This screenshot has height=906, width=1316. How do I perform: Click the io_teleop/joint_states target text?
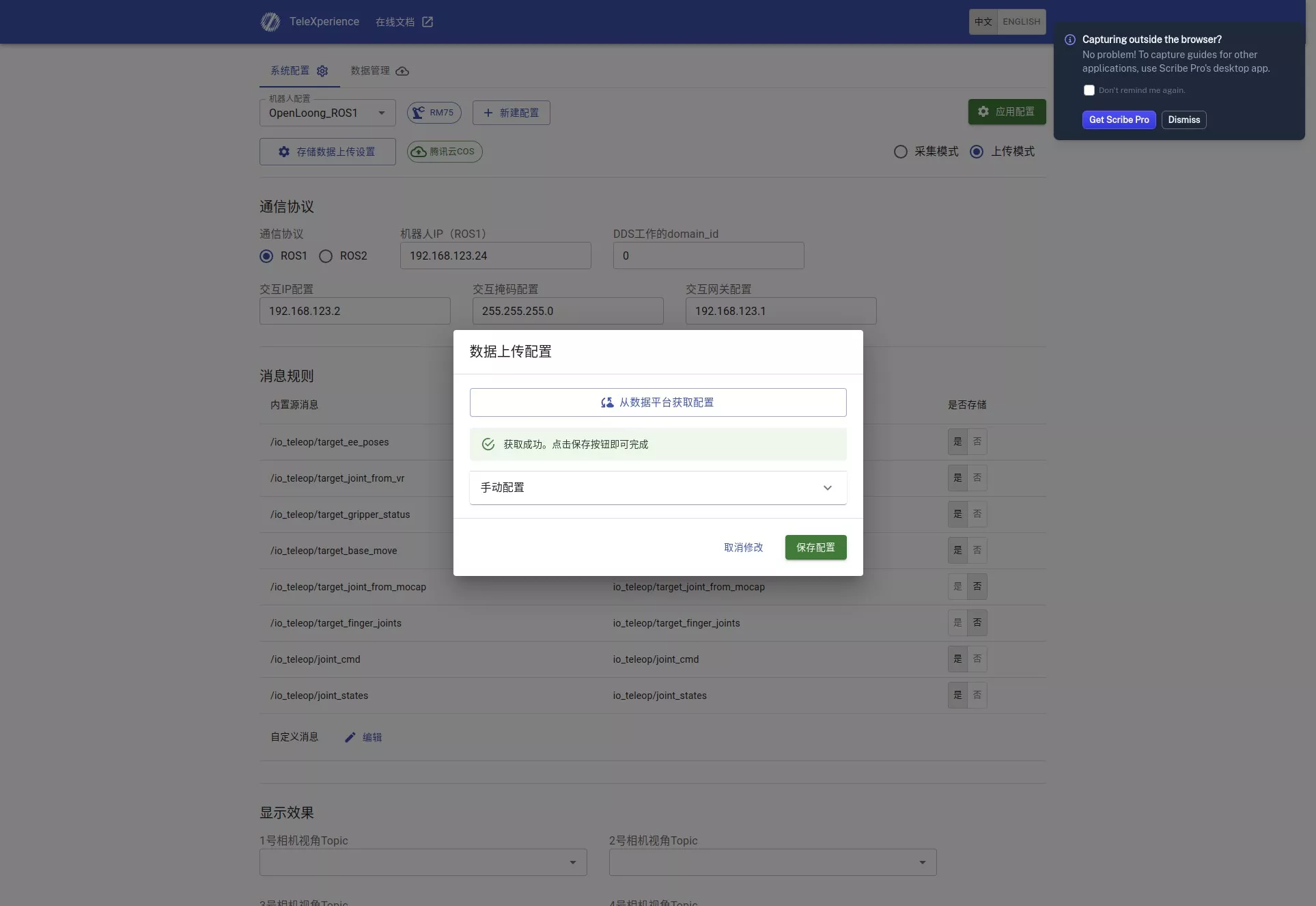pos(660,696)
